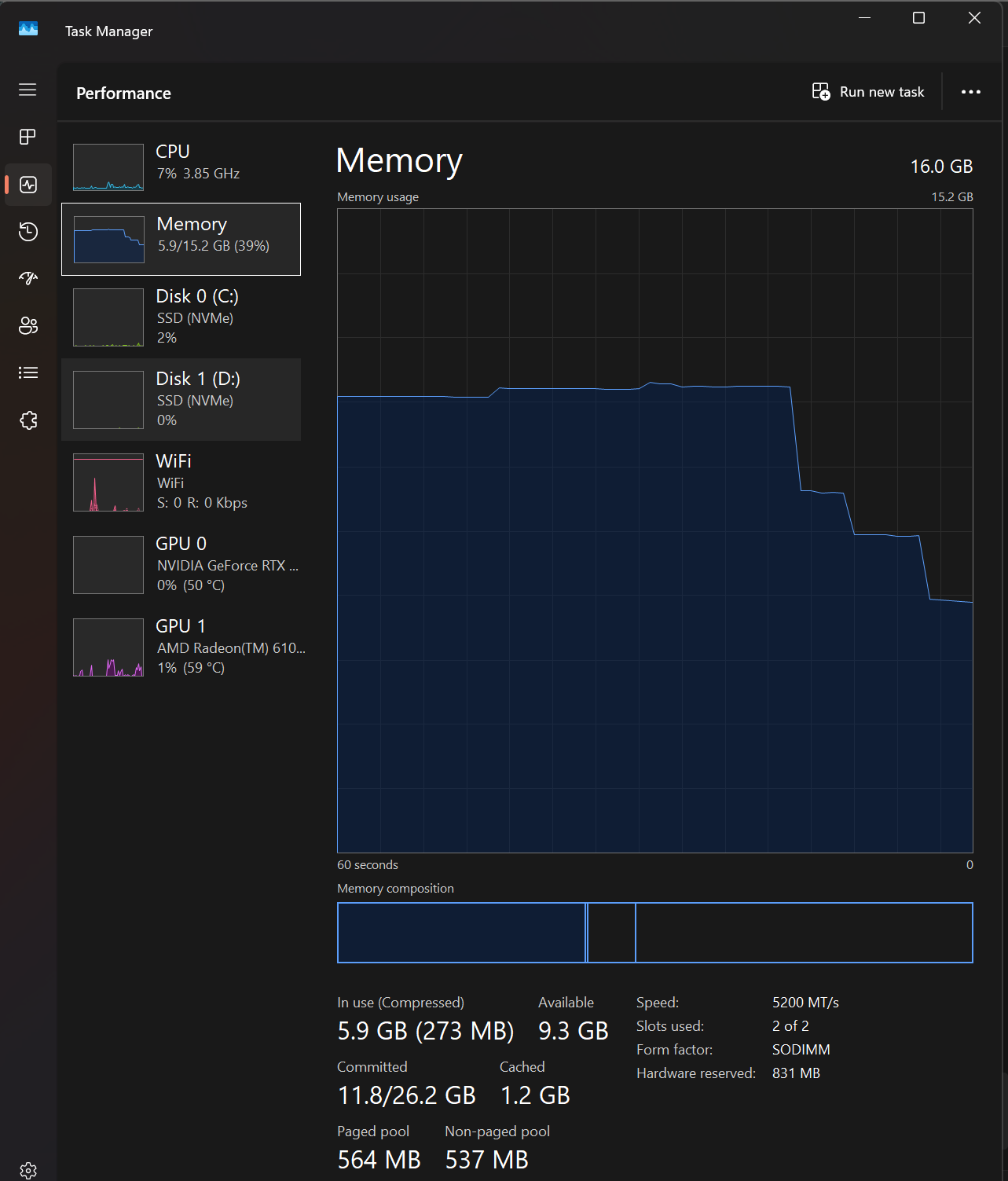Viewport: 1008px width, 1181px height.
Task: Click the Memory composition bar
Action: pos(654,933)
